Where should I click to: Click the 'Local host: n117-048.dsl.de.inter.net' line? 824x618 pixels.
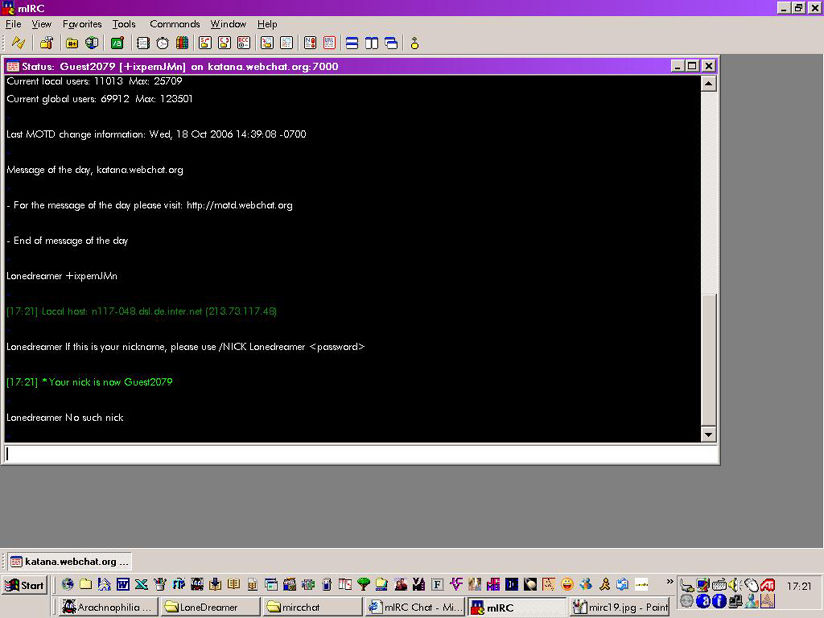pos(141,311)
